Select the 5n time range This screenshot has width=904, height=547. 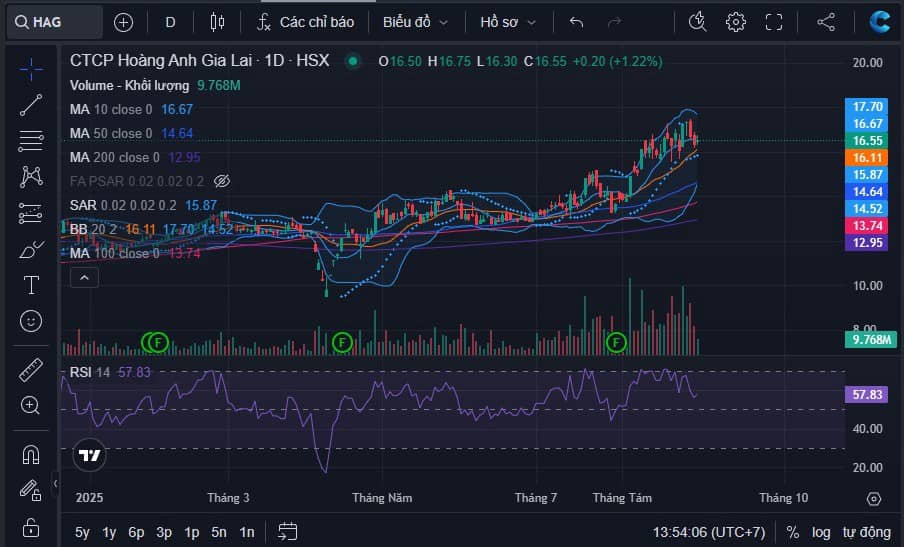tap(219, 532)
